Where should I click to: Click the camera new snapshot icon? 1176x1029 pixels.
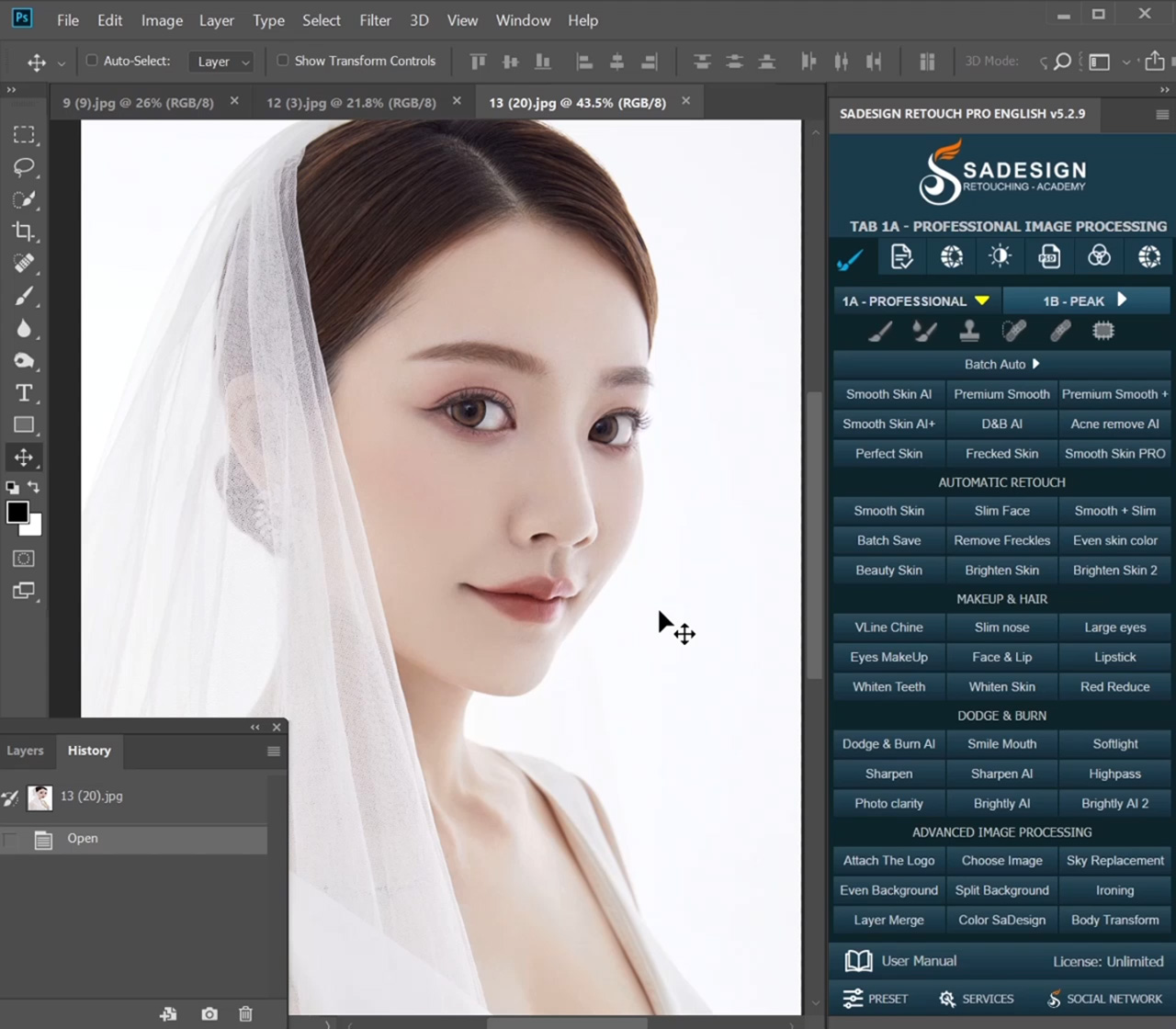pos(209,1013)
